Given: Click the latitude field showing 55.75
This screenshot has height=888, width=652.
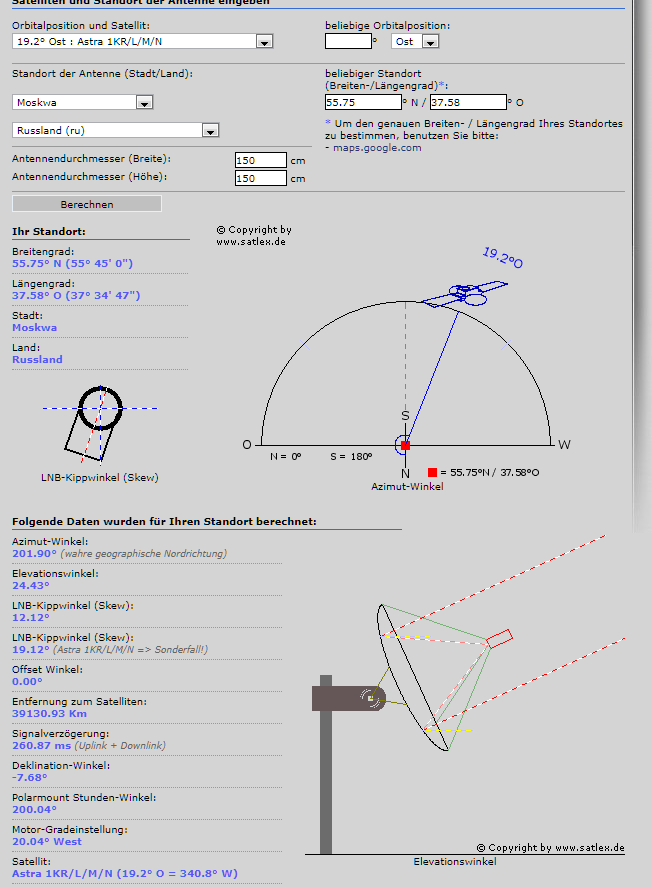Looking at the screenshot, I should click(x=363, y=103).
